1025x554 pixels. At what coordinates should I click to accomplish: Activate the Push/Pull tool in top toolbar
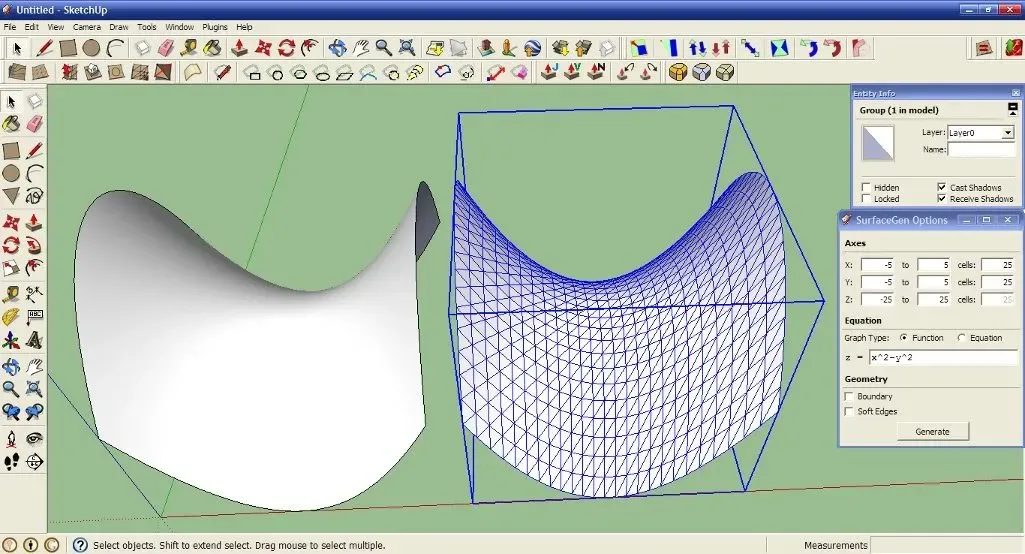(239, 48)
